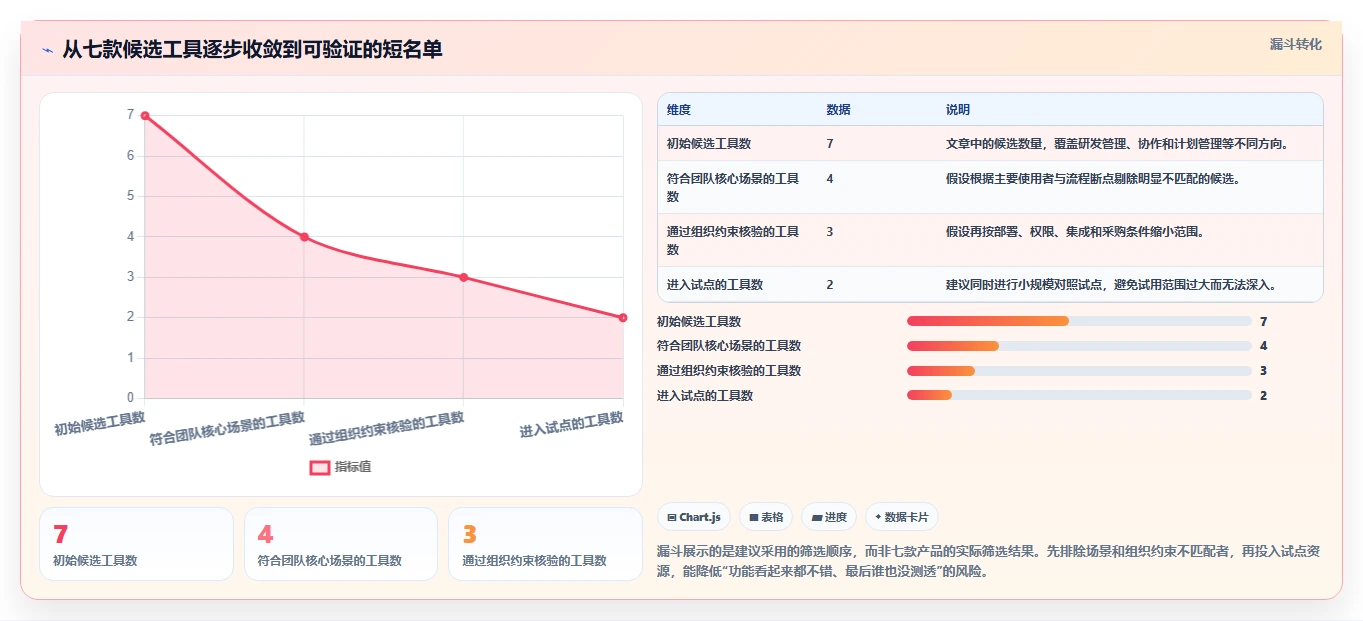The height and width of the screenshot is (621, 1363).
Task: Open the 初始候选工具数 stat card showing 7
Action: (136, 544)
